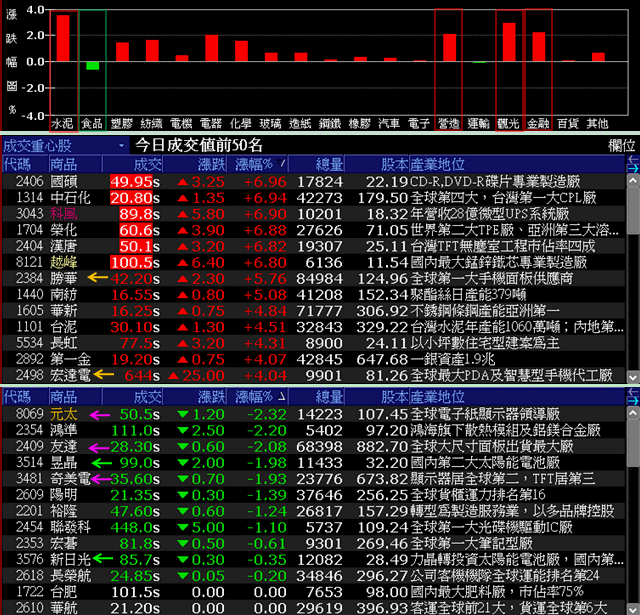This screenshot has height=615, width=640.
Task: Select stock row 1101 台泥
Action: click(313, 326)
